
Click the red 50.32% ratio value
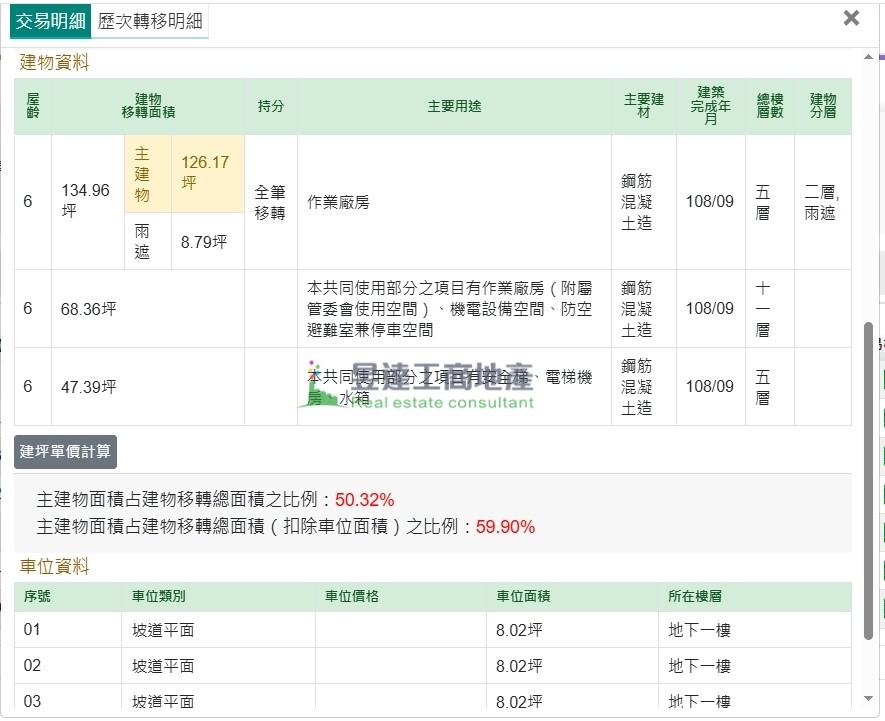tap(364, 500)
